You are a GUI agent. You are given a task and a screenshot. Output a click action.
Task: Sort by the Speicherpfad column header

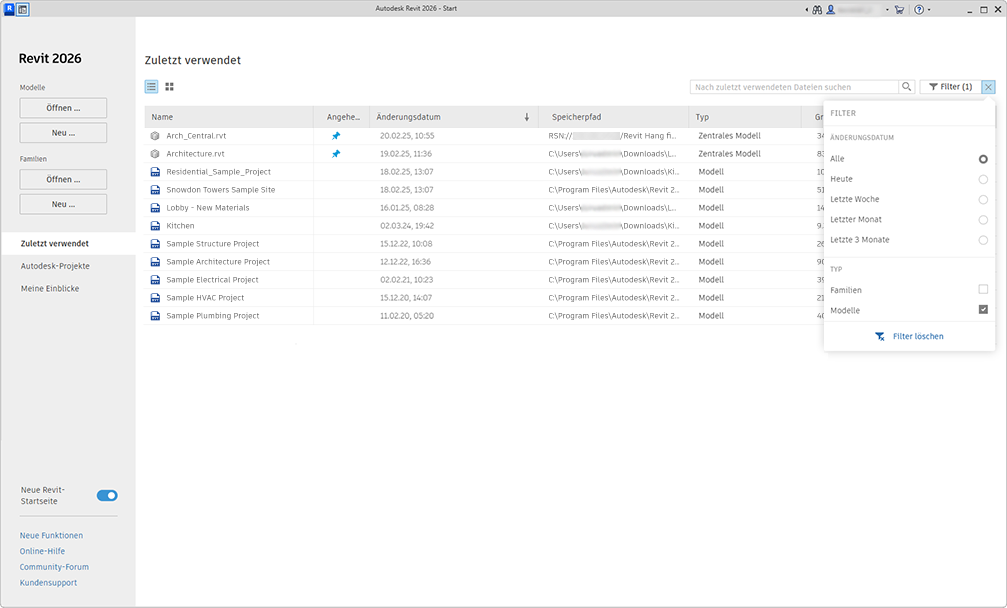tap(613, 117)
